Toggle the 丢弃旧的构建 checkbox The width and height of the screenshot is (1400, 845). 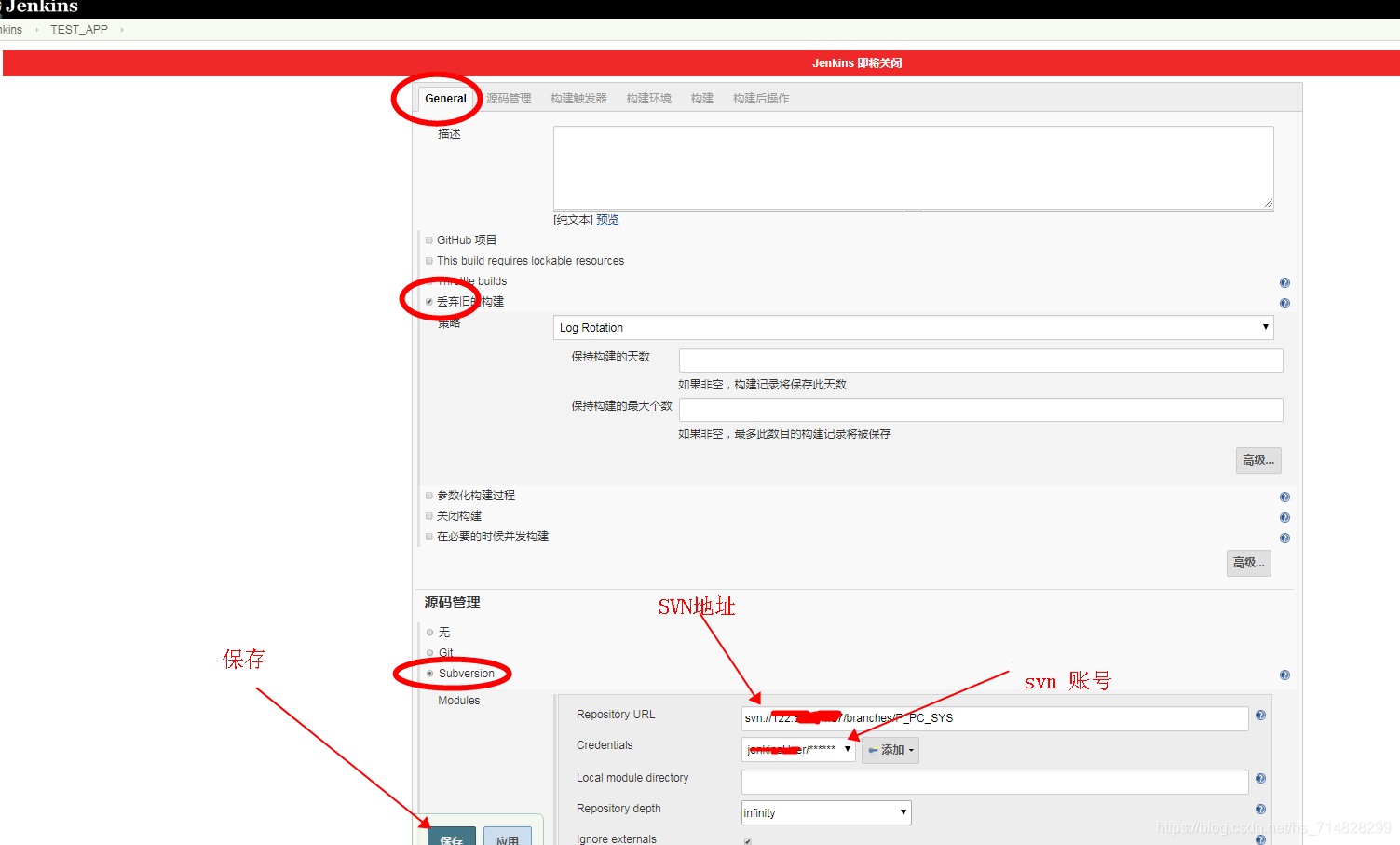click(x=429, y=301)
